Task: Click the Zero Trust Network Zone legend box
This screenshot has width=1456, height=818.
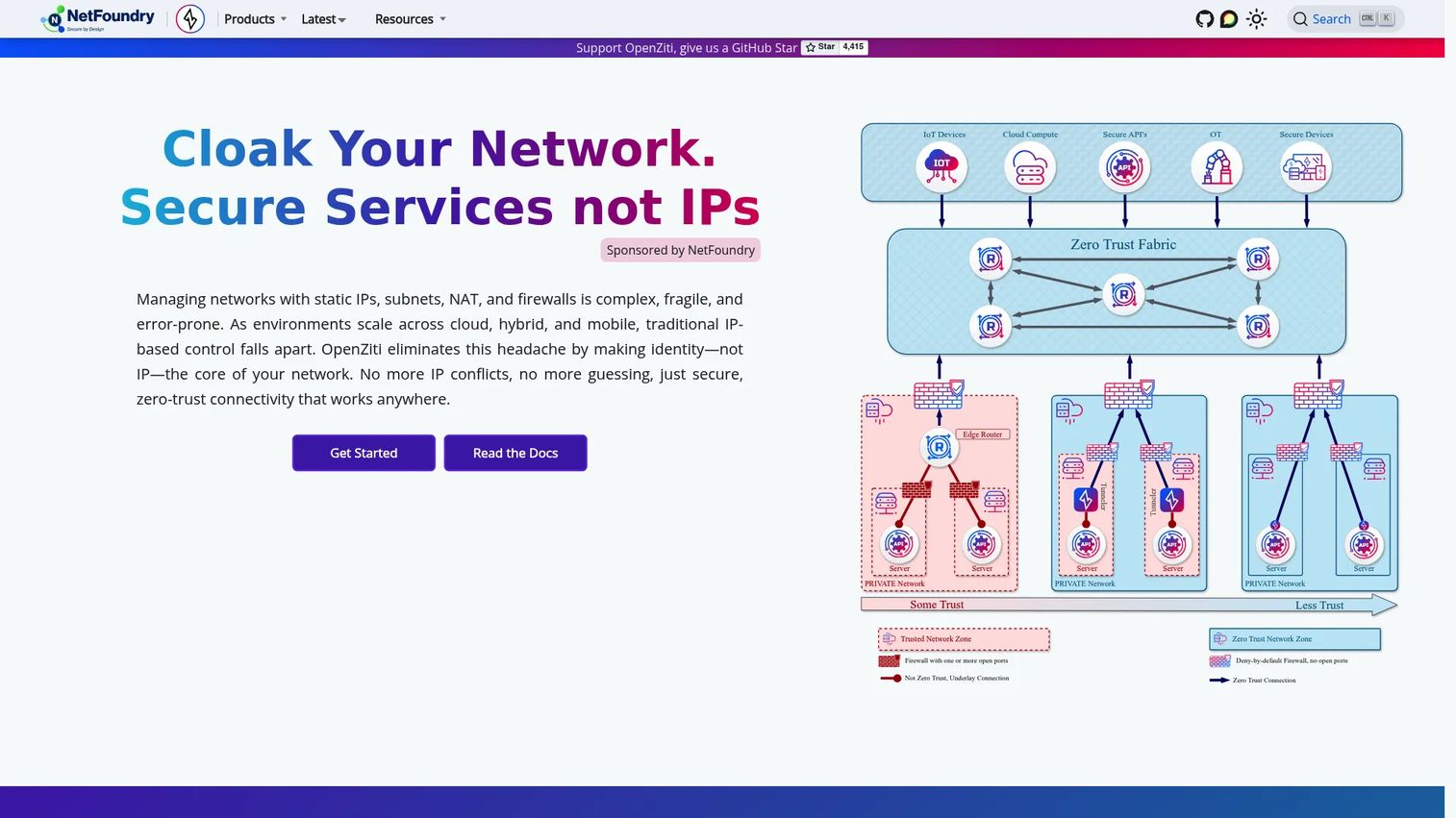Action: [x=1294, y=639]
